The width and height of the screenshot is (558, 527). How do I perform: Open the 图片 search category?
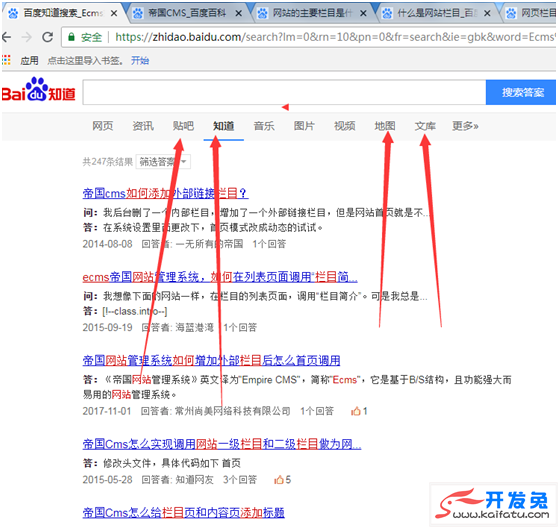coord(304,126)
